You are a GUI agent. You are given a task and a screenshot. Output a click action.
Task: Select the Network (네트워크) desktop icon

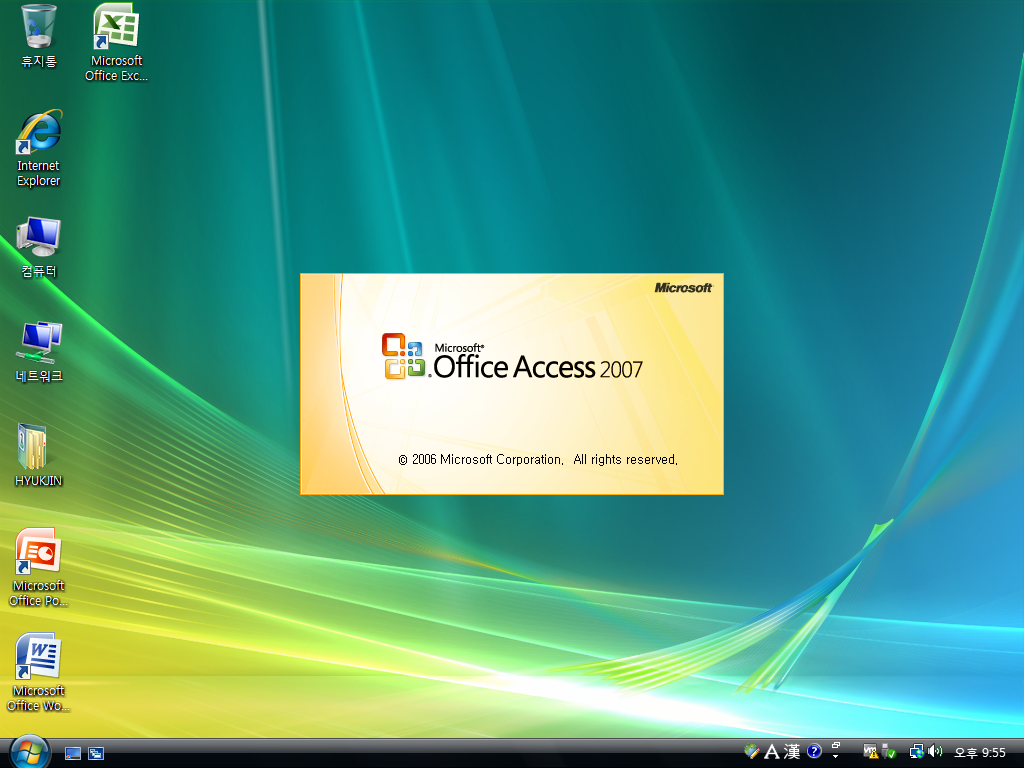tap(39, 351)
